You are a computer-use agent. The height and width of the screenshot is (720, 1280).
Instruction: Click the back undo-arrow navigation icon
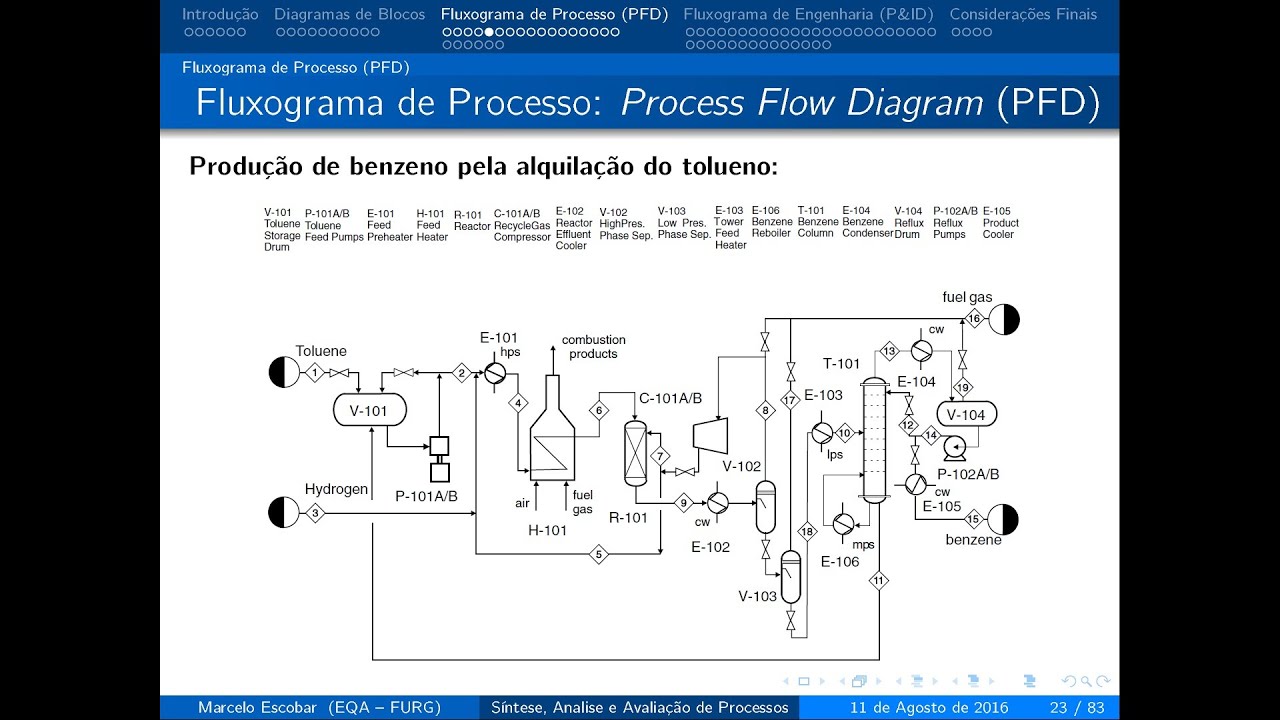[1069, 681]
